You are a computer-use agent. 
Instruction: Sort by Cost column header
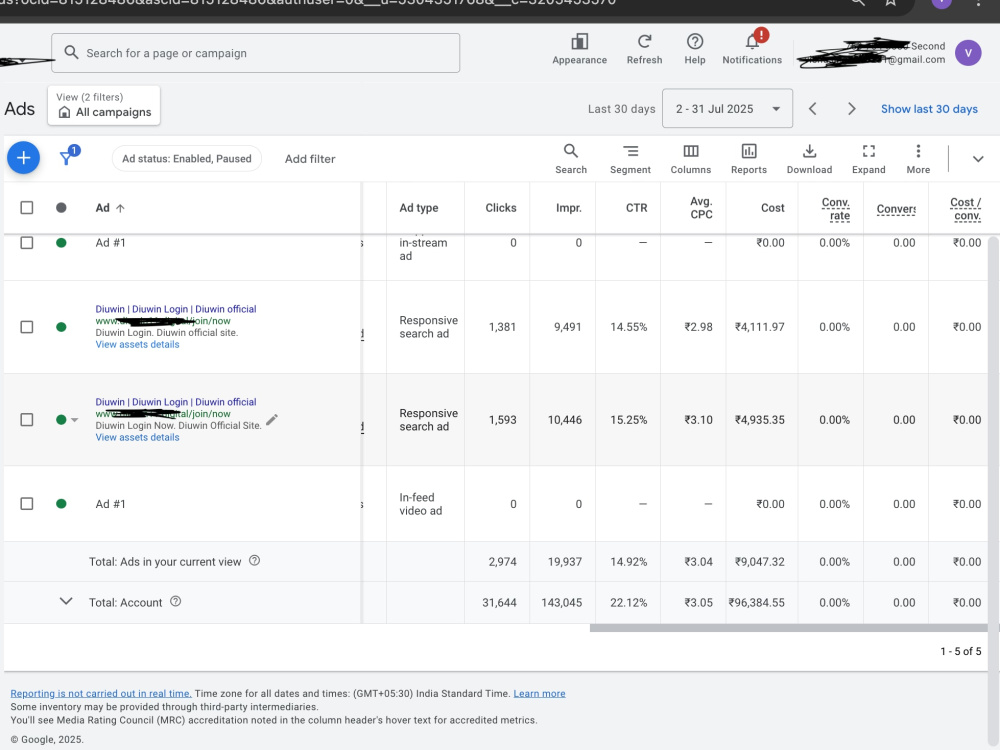pyautogui.click(x=772, y=208)
